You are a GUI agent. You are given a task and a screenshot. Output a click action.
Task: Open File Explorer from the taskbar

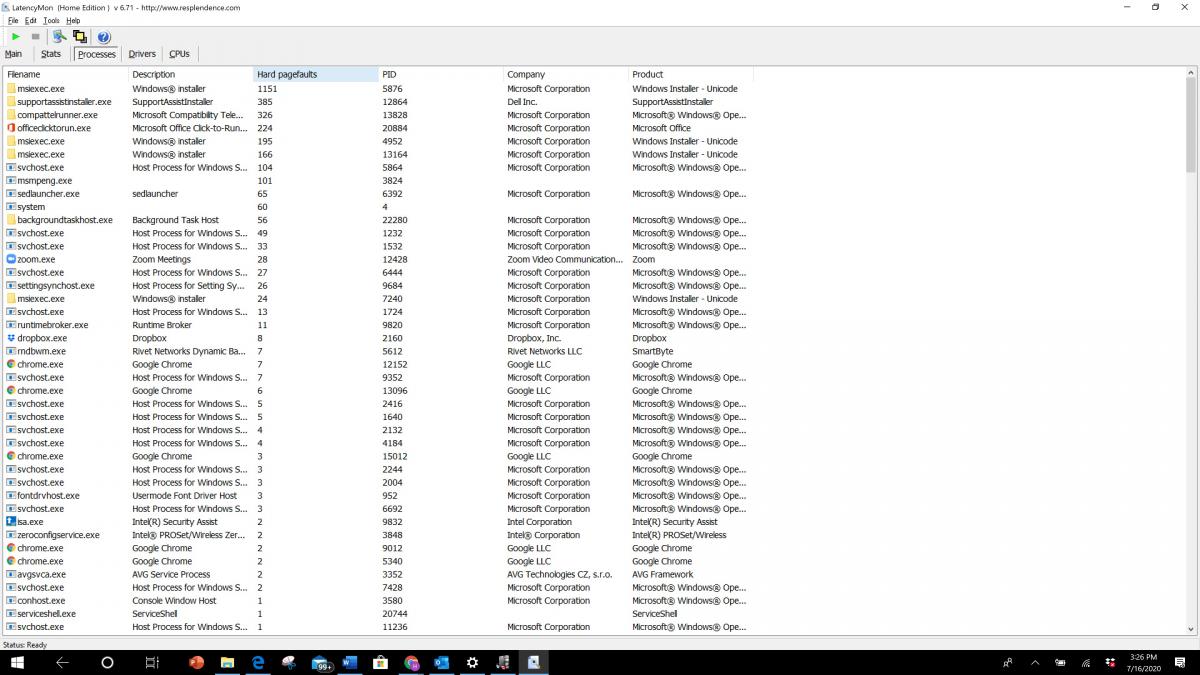227,662
